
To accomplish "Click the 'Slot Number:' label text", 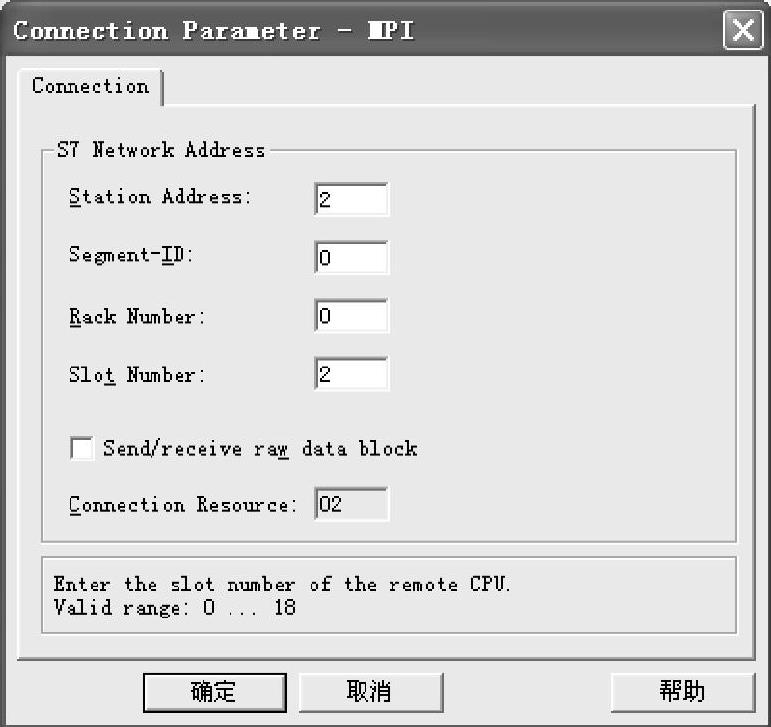I will (137, 375).
